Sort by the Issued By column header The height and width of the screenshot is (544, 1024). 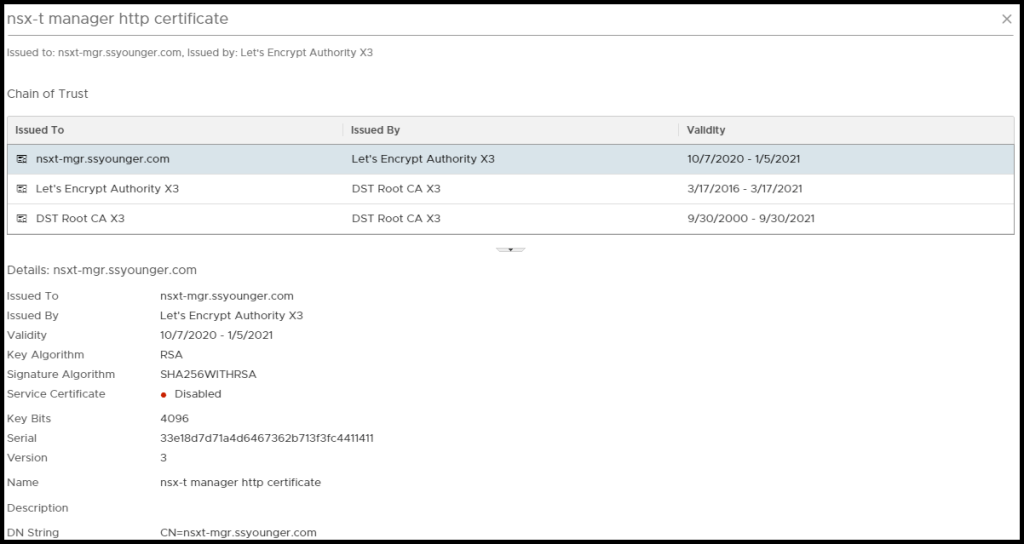tap(375, 130)
